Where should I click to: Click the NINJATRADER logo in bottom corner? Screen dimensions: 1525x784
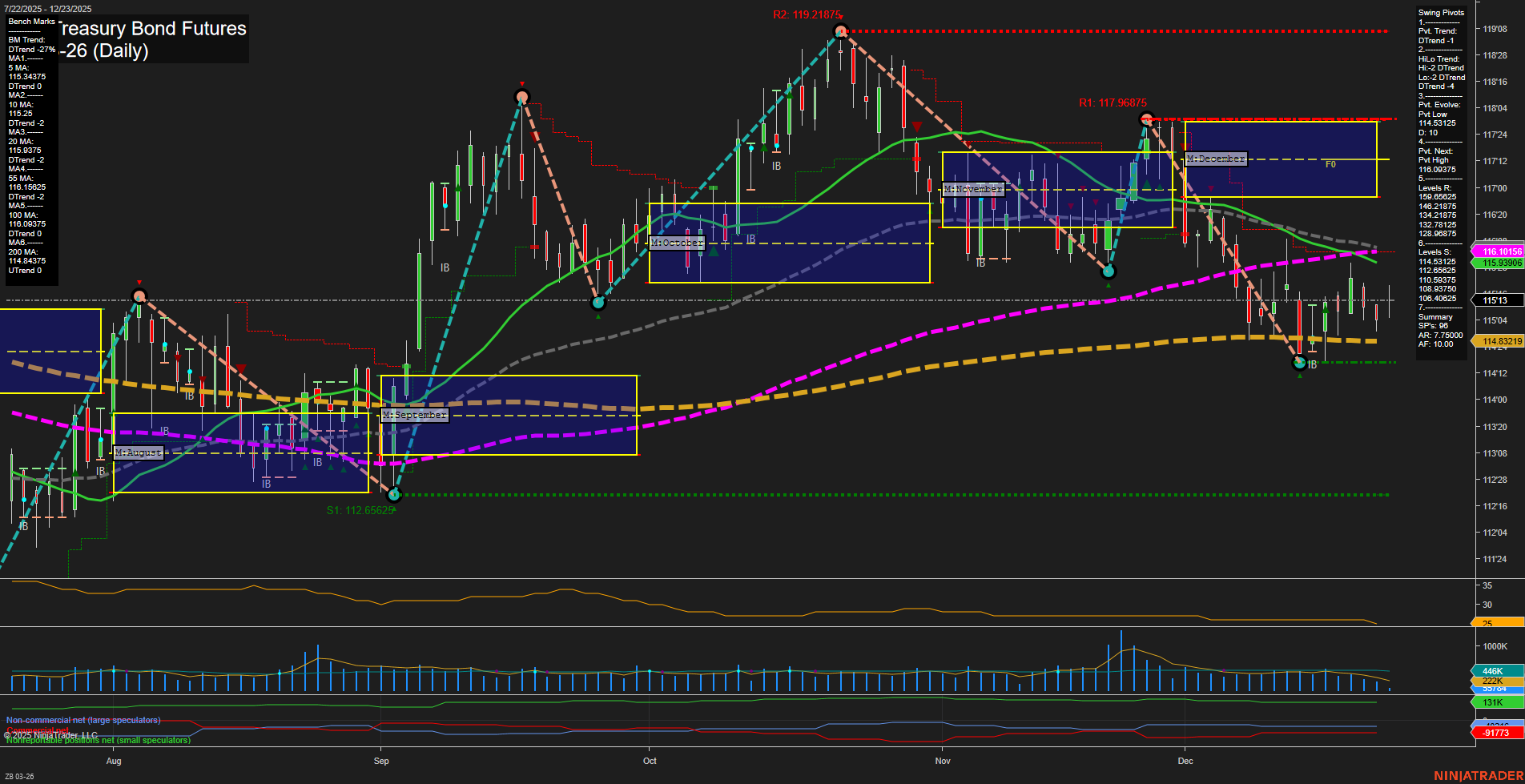[1476, 776]
